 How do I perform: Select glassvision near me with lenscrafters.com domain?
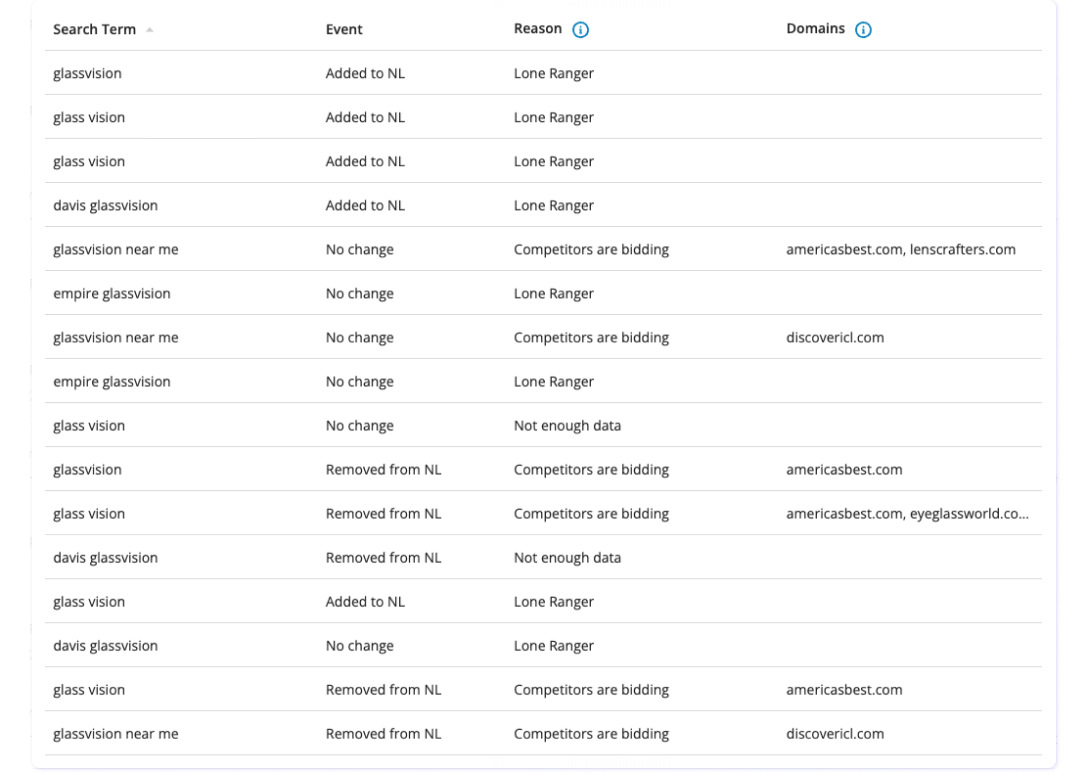point(115,249)
